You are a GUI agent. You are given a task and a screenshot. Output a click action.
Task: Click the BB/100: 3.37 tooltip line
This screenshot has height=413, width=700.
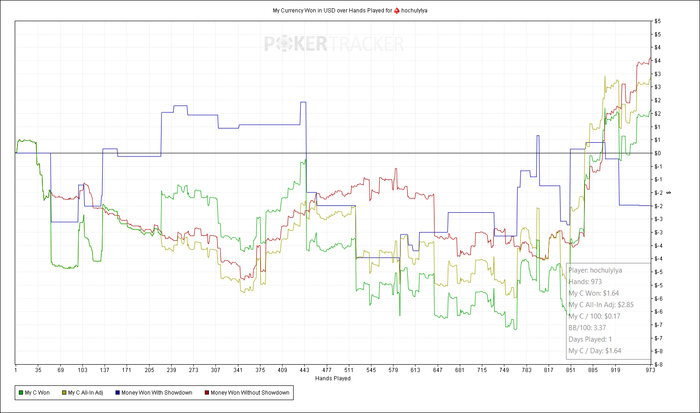(587, 328)
